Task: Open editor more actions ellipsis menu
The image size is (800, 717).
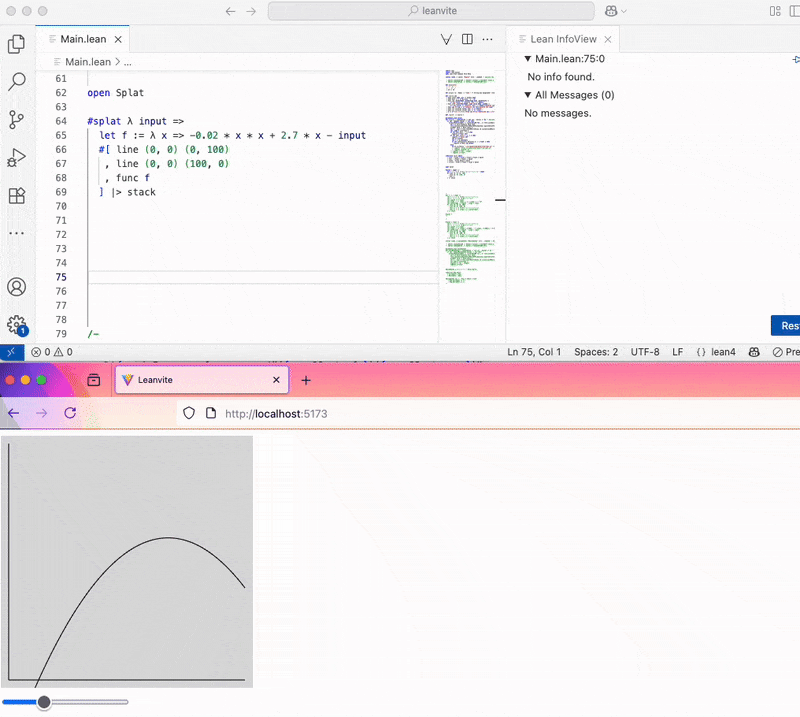Action: pyautogui.click(x=487, y=39)
